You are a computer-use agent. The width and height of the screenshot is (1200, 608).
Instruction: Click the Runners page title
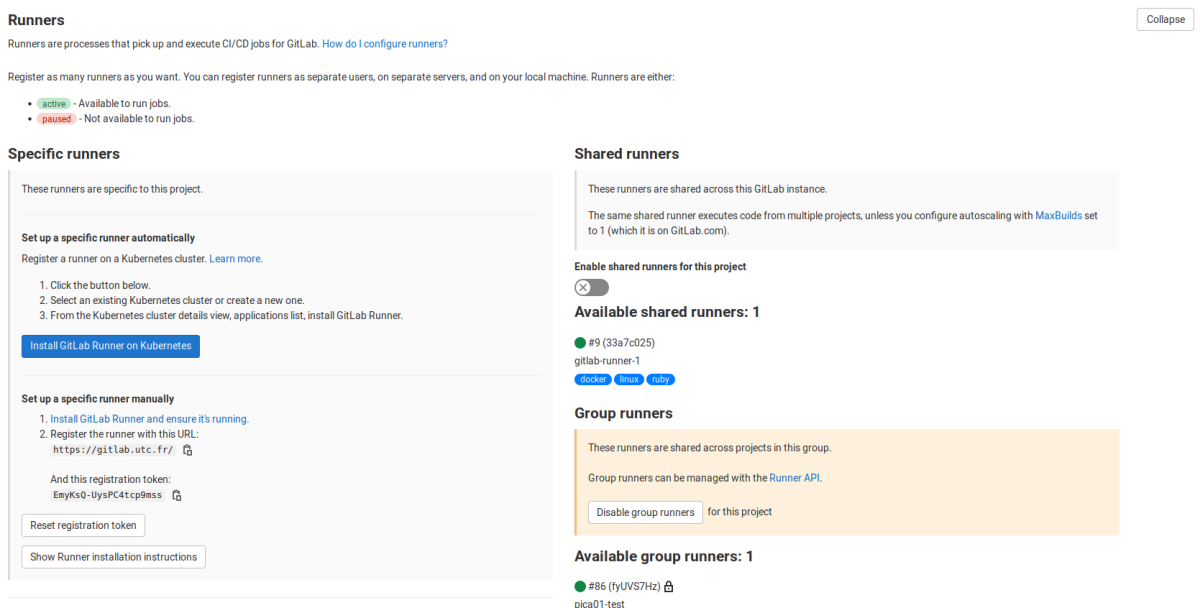point(36,19)
